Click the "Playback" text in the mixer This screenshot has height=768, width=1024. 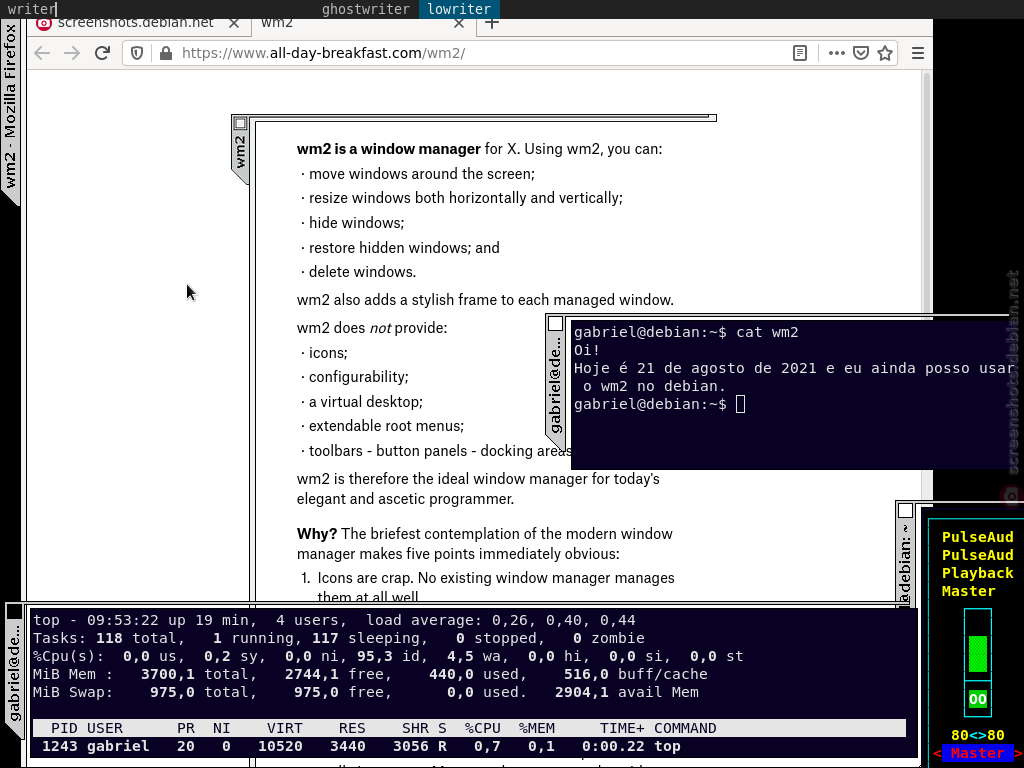978,573
